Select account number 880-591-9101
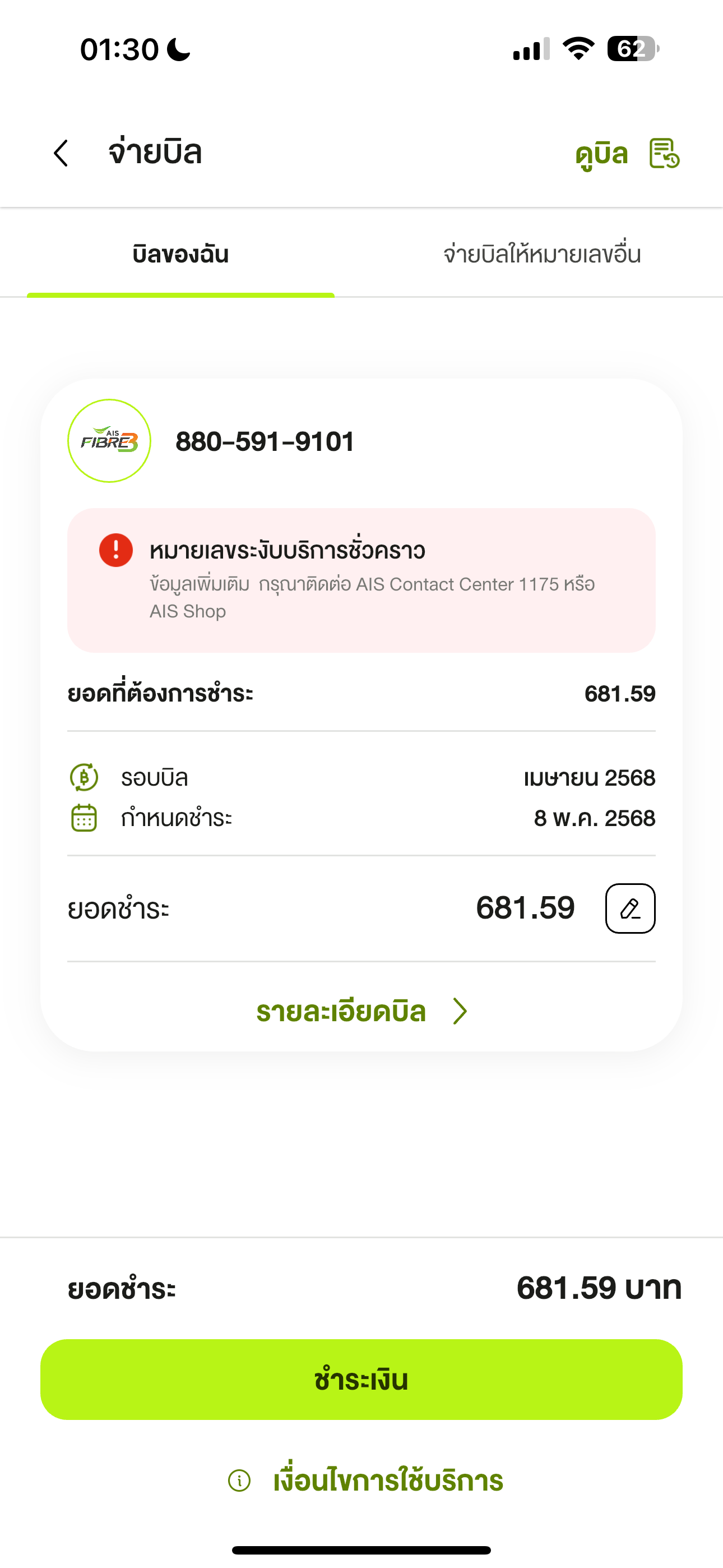723x1568 pixels. pos(265,441)
